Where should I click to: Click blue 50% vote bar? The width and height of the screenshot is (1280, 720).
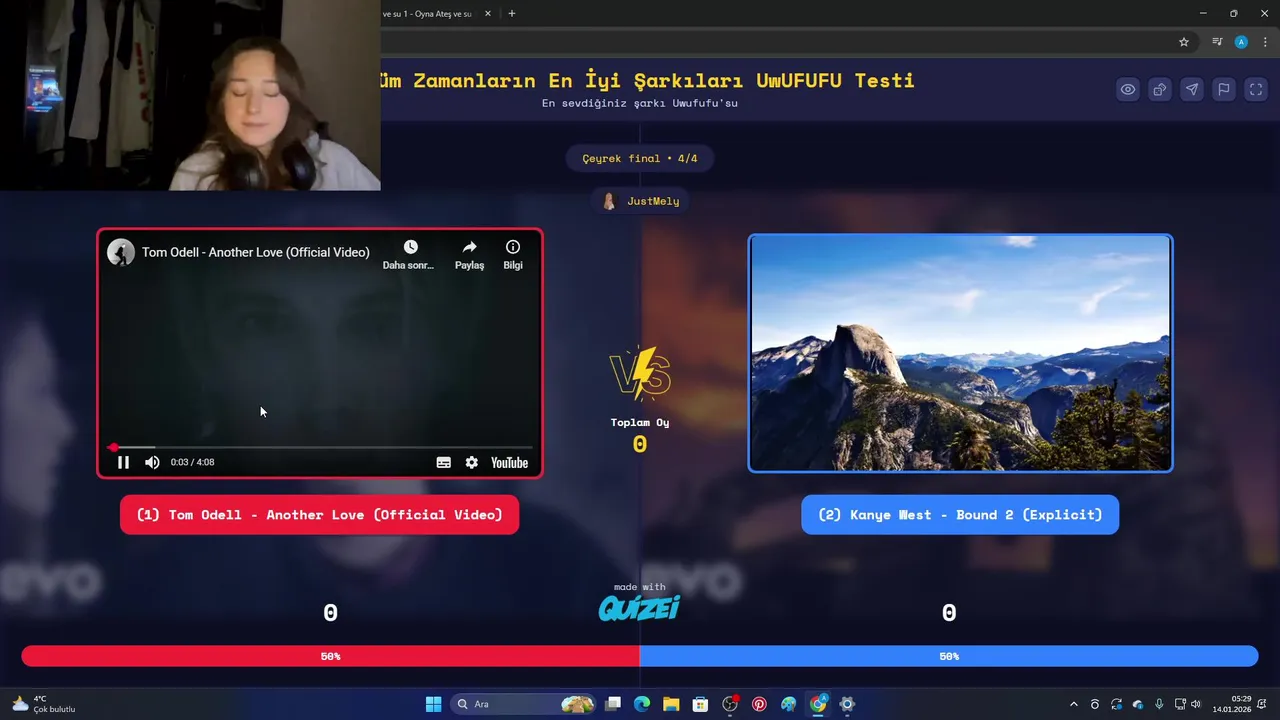click(x=949, y=656)
